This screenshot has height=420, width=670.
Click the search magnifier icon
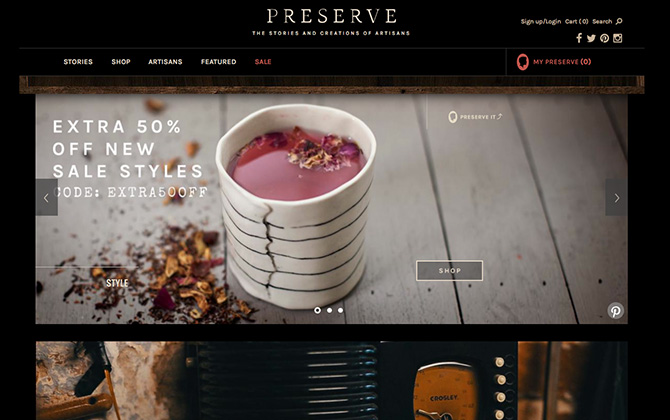coord(619,21)
